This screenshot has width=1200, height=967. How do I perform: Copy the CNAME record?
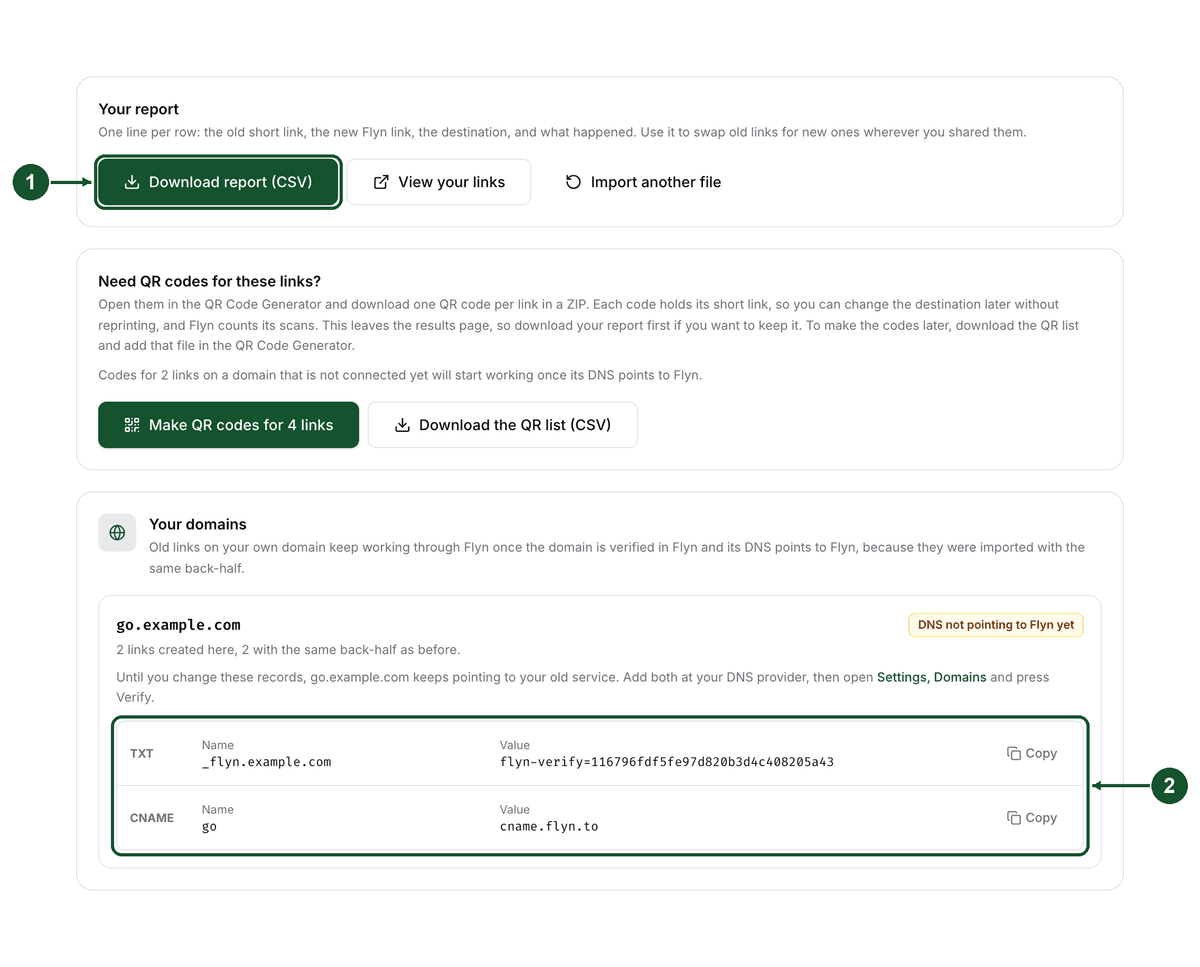(x=1032, y=817)
